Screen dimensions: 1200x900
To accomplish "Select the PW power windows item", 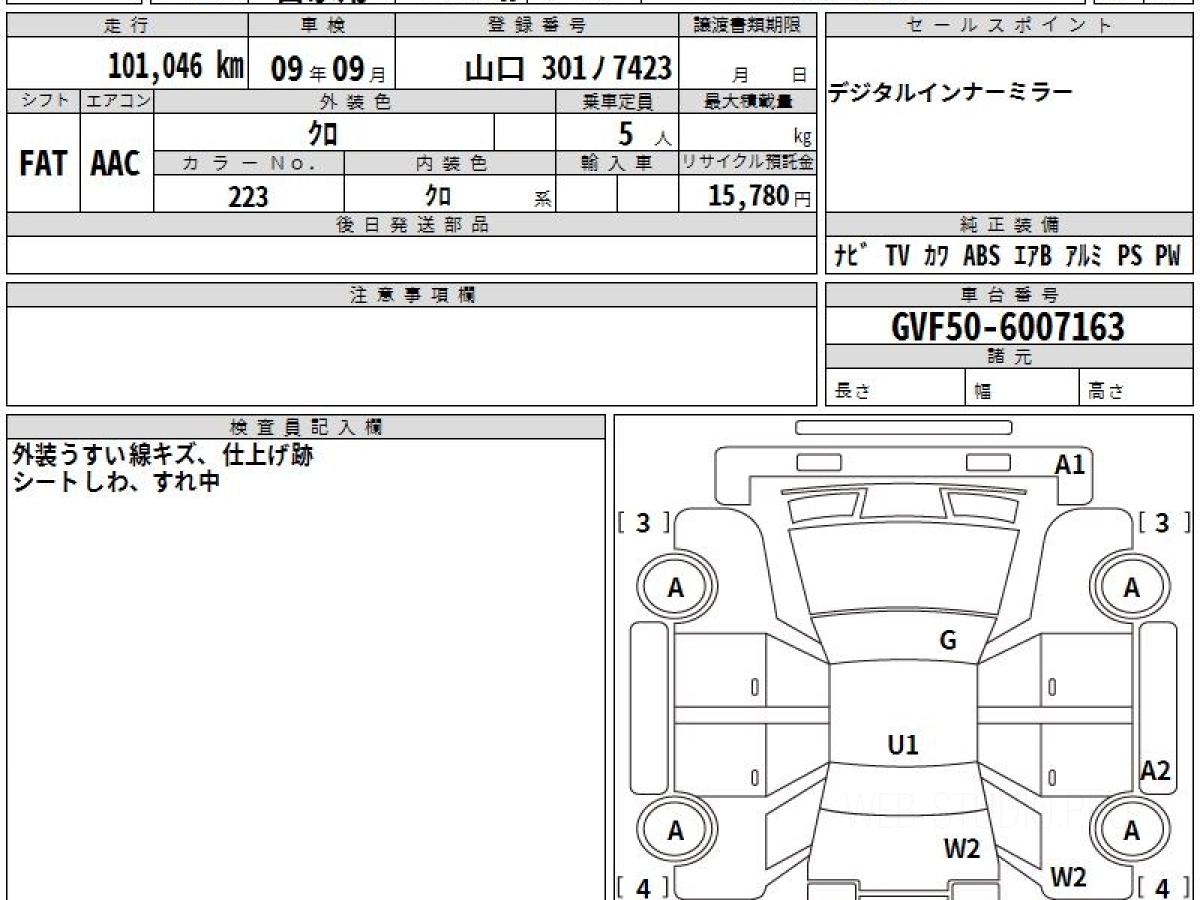I will (x=1168, y=256).
